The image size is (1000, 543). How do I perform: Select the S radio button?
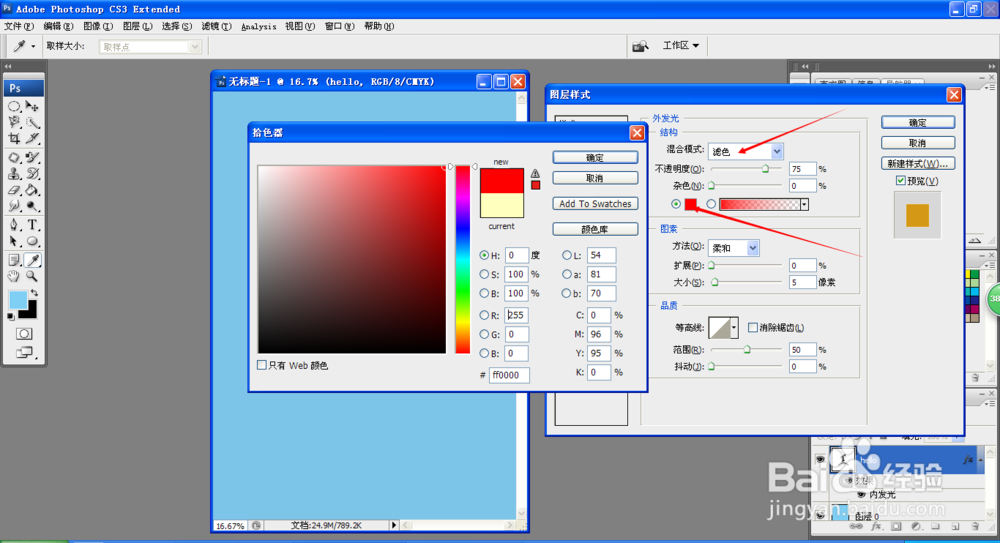click(484, 274)
